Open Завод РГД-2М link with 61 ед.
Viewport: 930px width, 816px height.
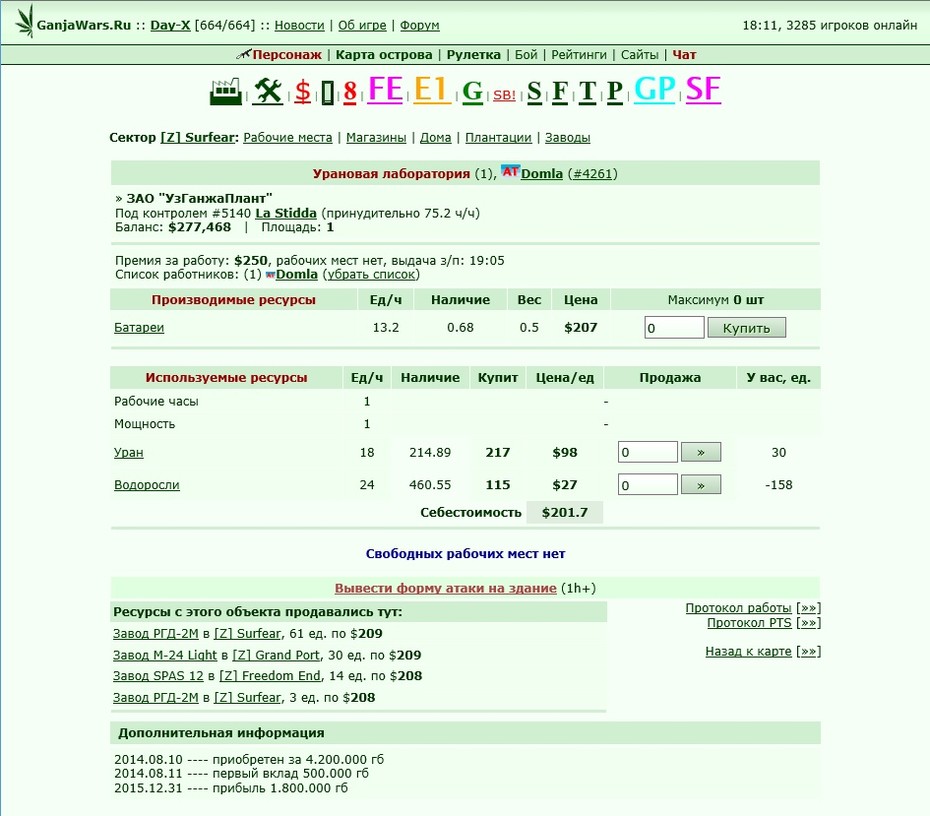tap(155, 634)
